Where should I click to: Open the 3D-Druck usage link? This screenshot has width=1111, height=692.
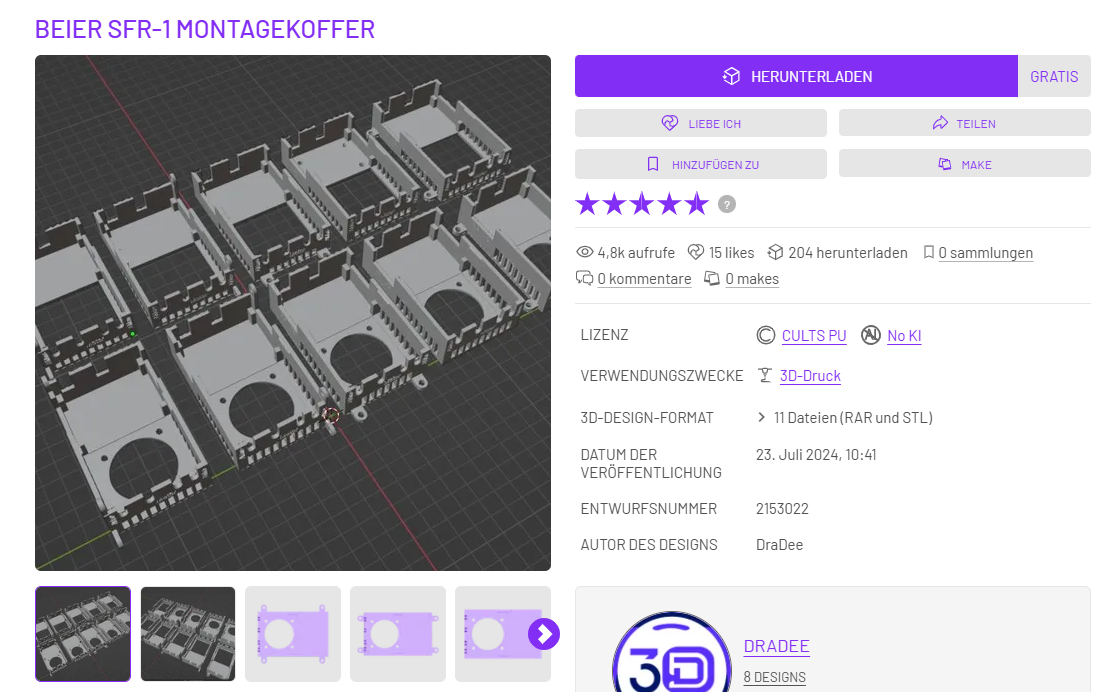point(810,375)
